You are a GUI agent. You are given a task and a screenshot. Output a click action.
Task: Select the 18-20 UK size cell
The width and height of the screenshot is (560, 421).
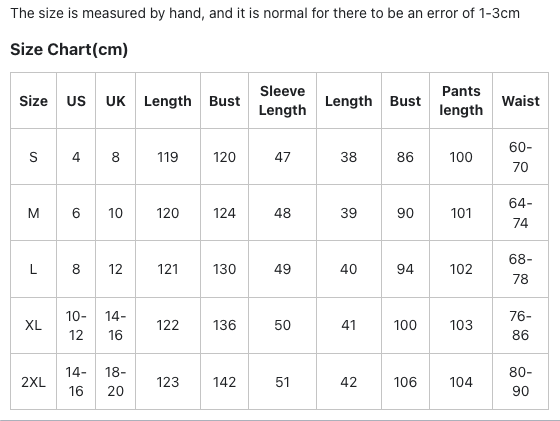click(115, 382)
